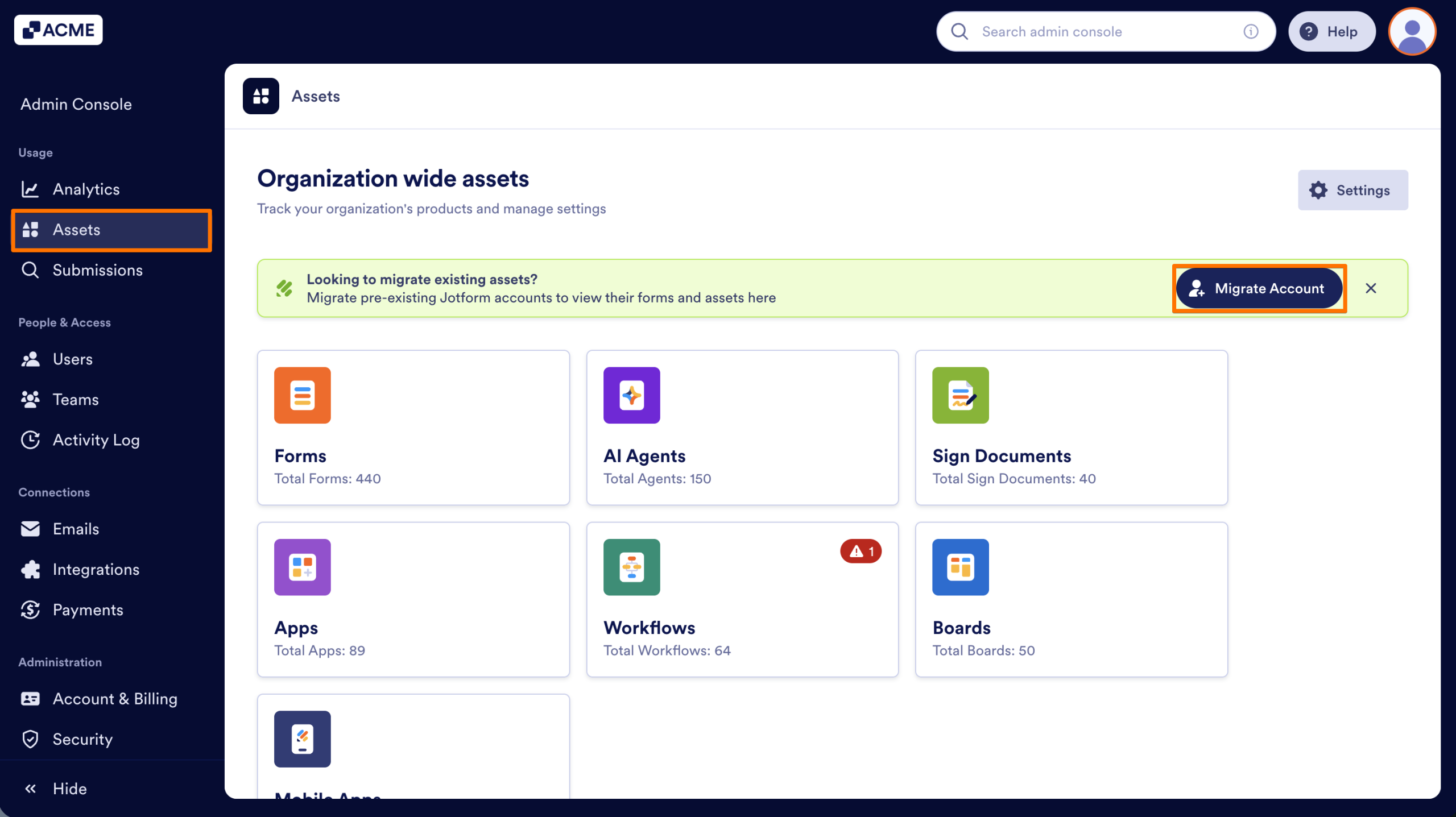Open the Boards blue icon
The image size is (1456, 817).
coord(961,567)
